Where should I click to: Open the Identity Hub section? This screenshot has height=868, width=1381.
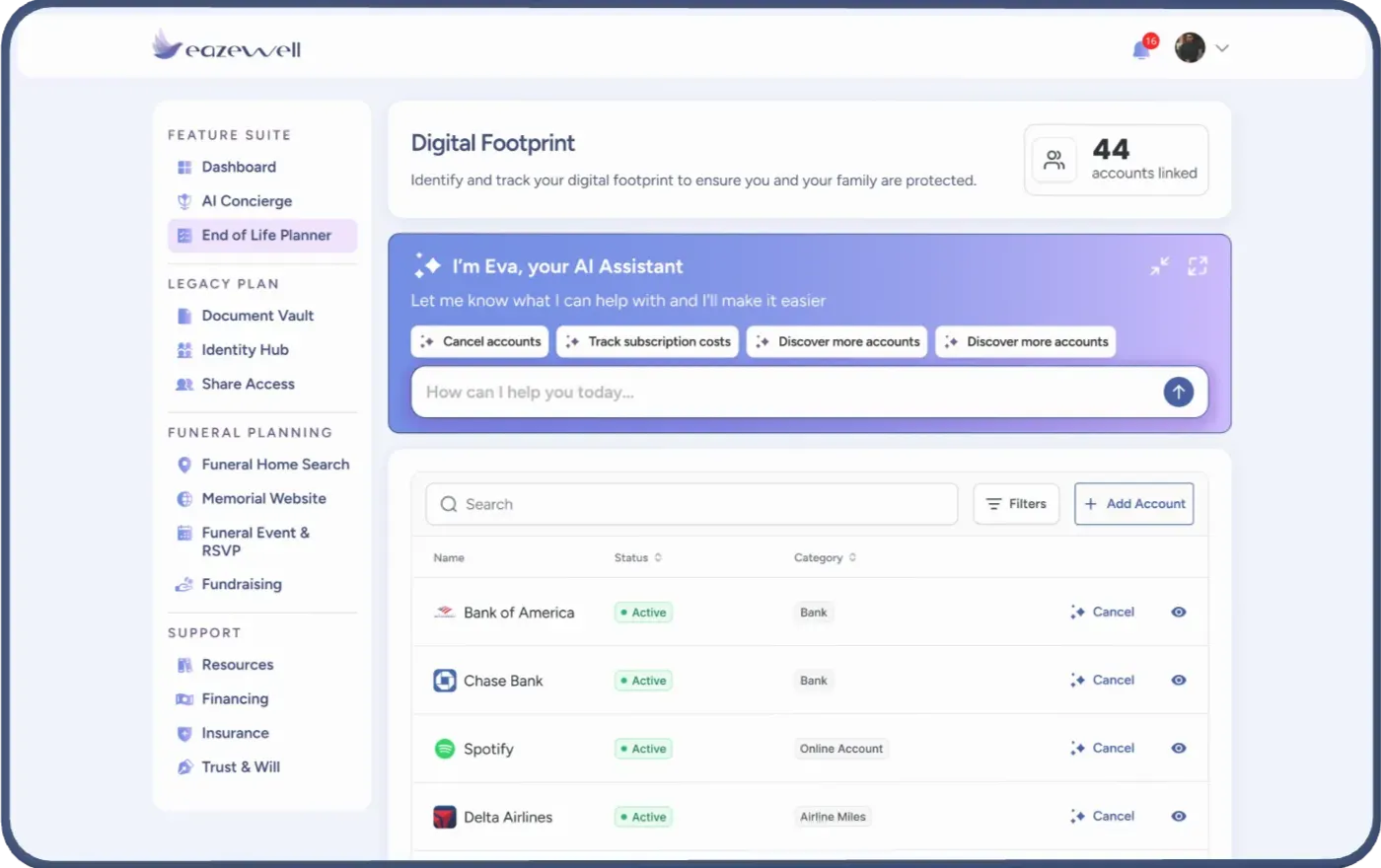tap(245, 349)
